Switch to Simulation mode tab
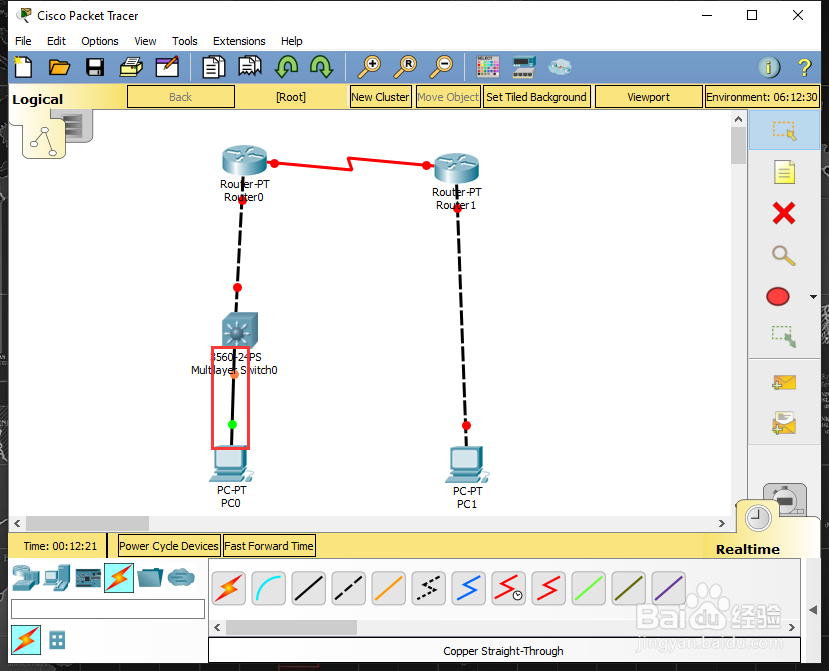829x671 pixels. 787,498
